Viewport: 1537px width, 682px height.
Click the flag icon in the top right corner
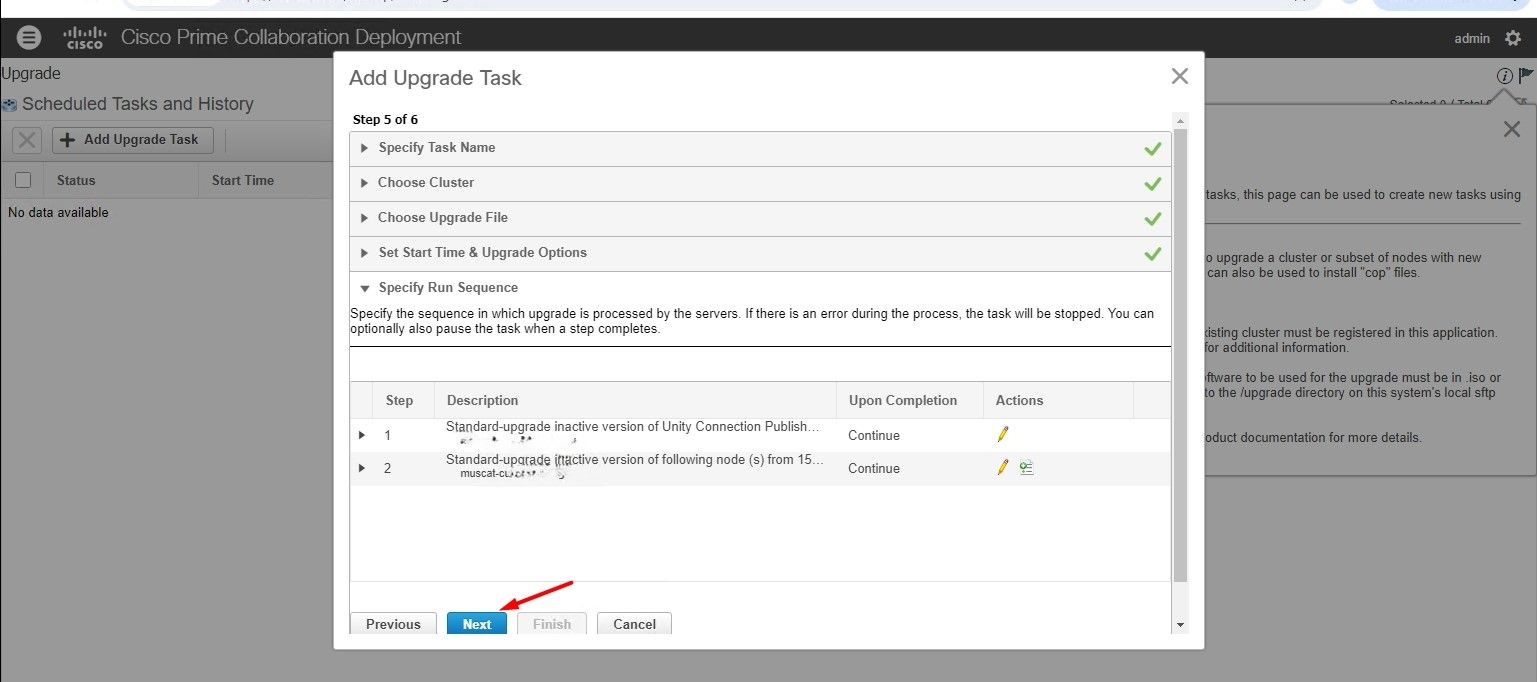1525,75
